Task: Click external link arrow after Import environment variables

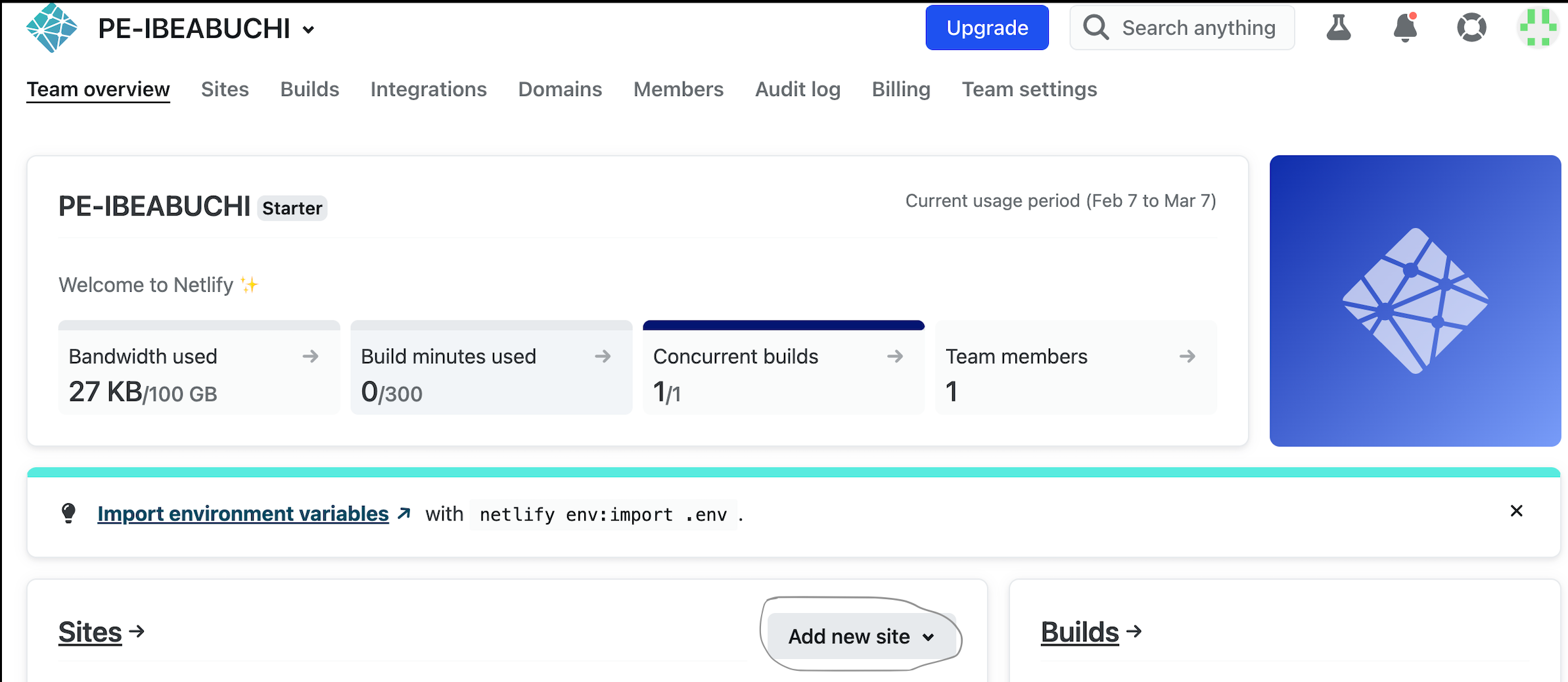Action: tap(404, 513)
